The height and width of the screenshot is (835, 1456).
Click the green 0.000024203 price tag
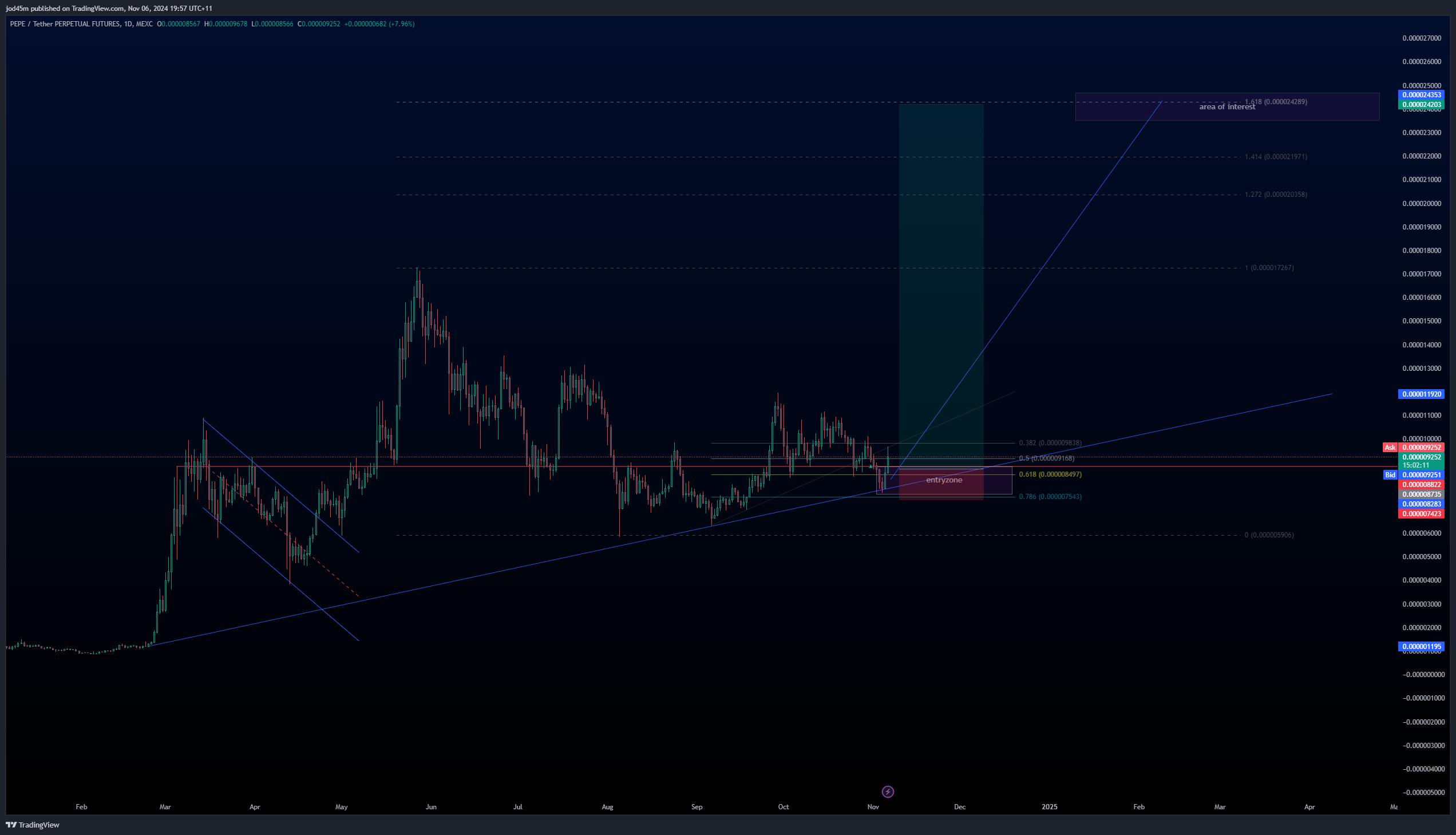click(x=1421, y=104)
